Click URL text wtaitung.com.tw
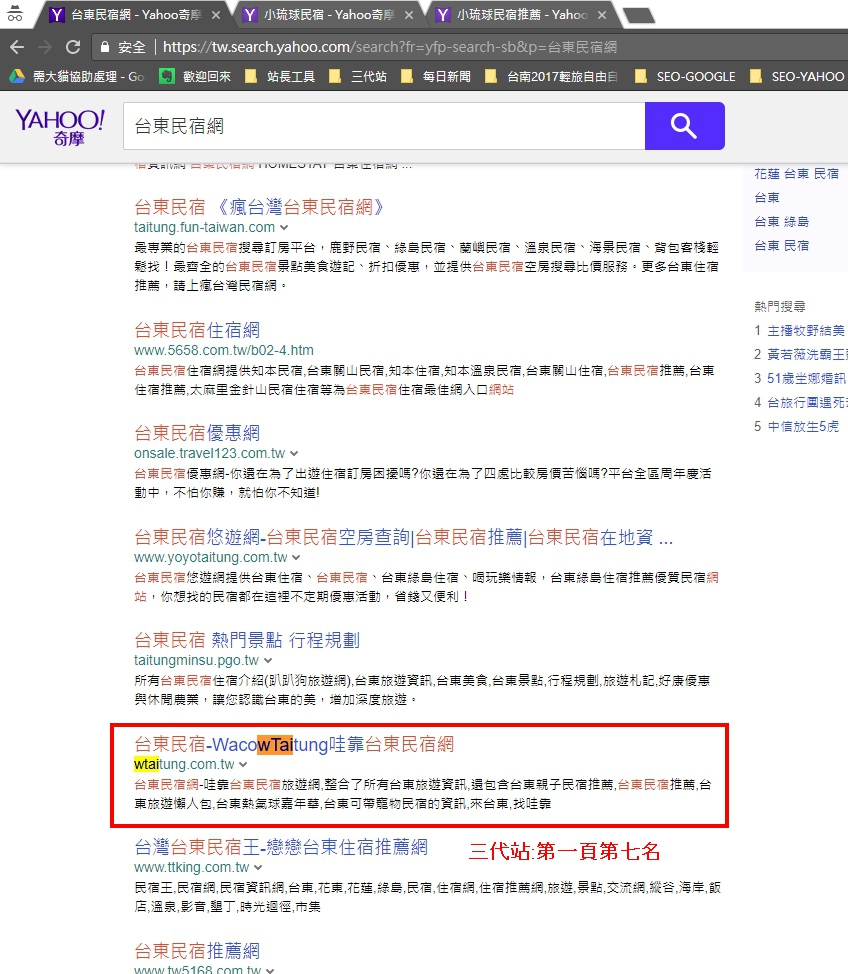Screen dimensions: 848x974 coord(184,764)
